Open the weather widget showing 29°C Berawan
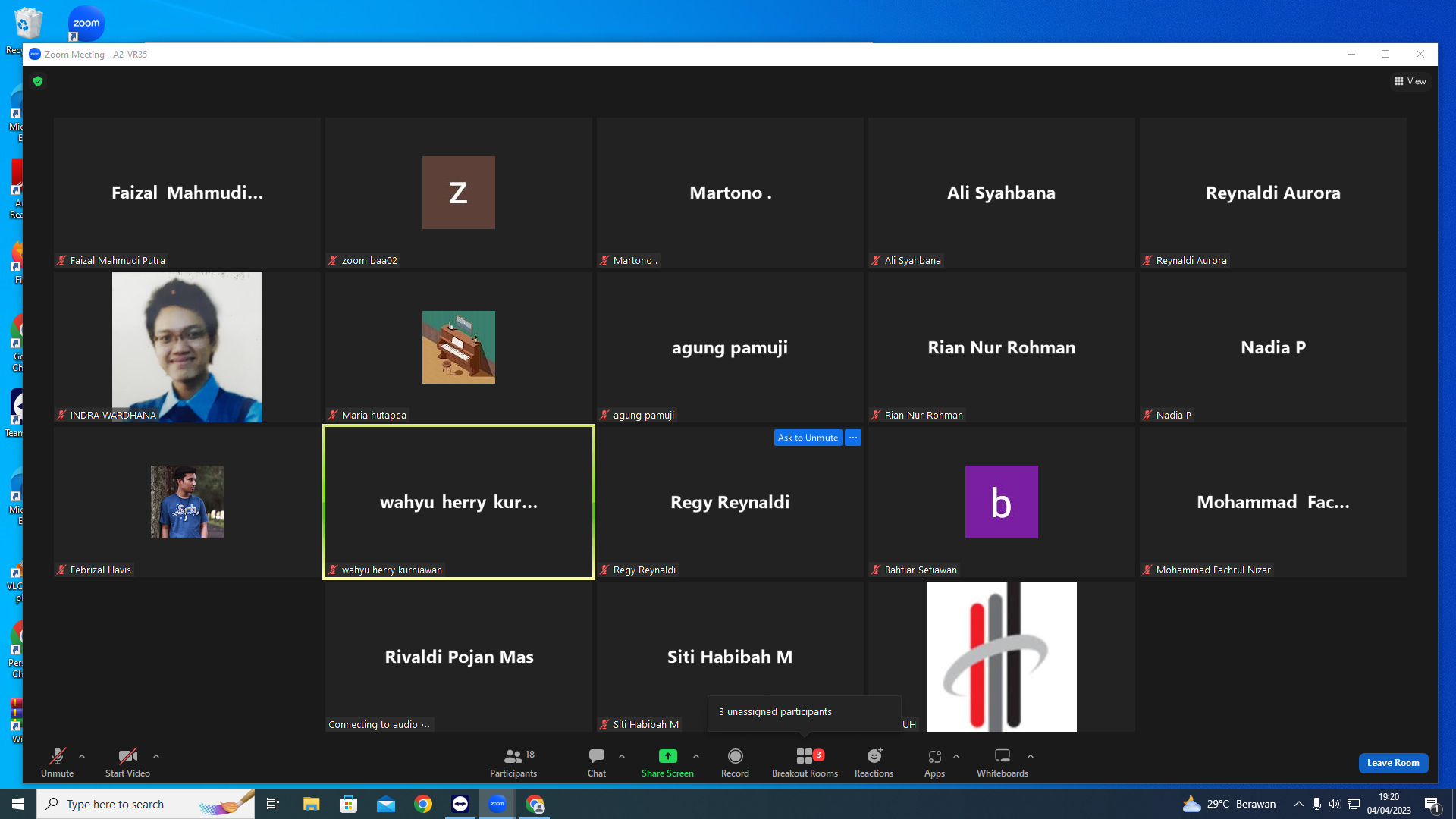 pos(1229,804)
